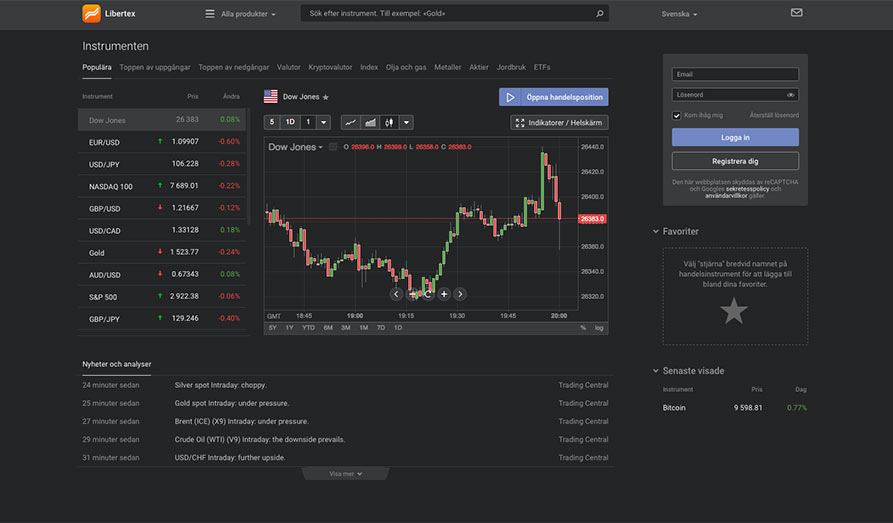Select the USD/JPY instrument row

click(162, 164)
